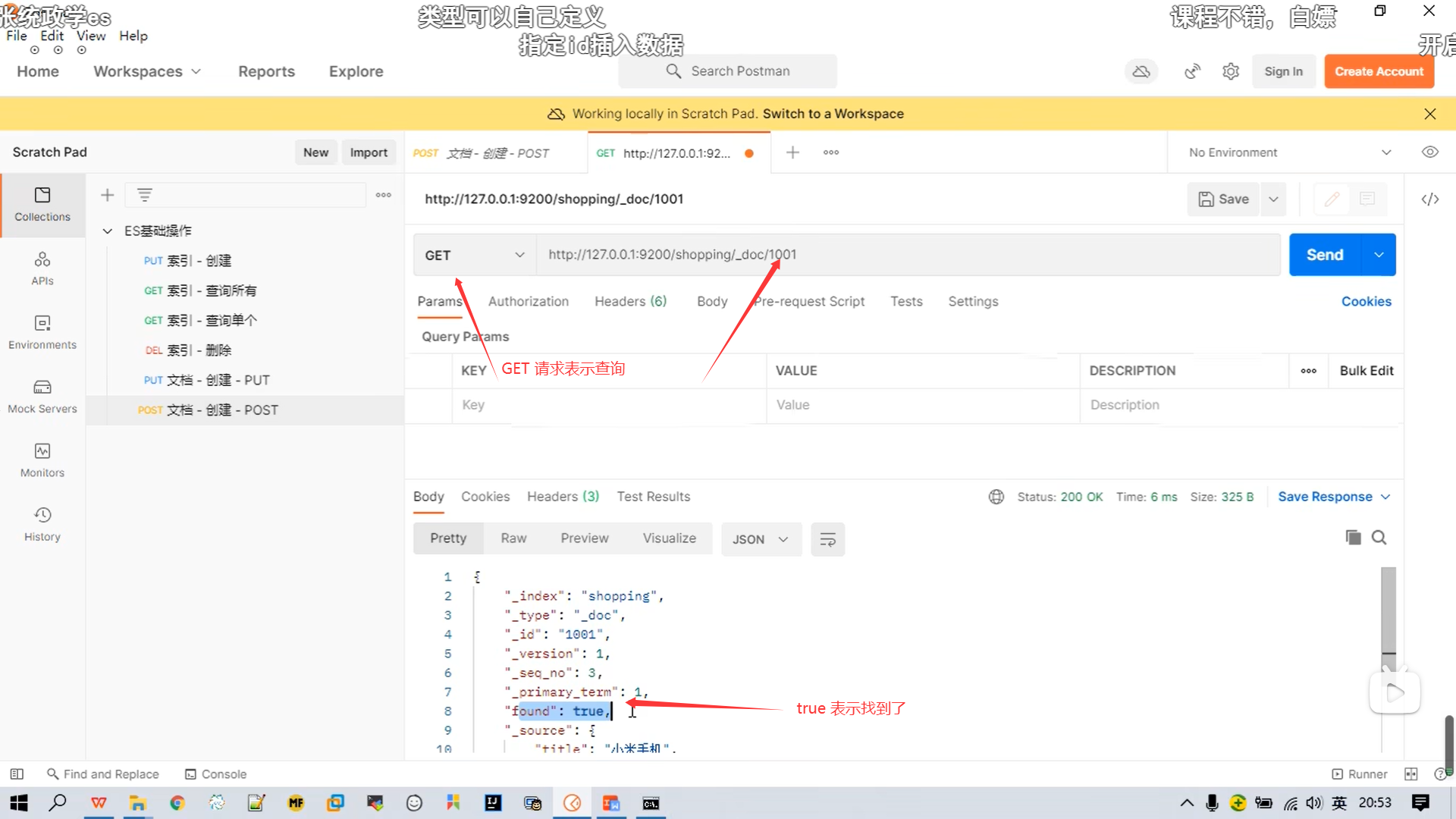Select the Raw response view tab
Image resolution: width=1456 pixels, height=819 pixels.
tap(513, 538)
